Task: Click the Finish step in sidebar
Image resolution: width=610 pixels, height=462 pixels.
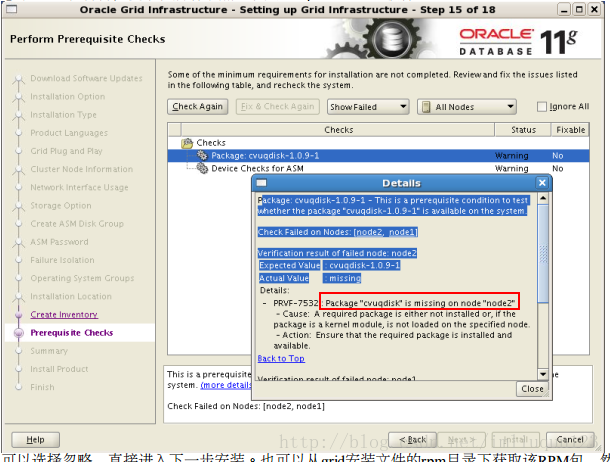Action: point(42,387)
